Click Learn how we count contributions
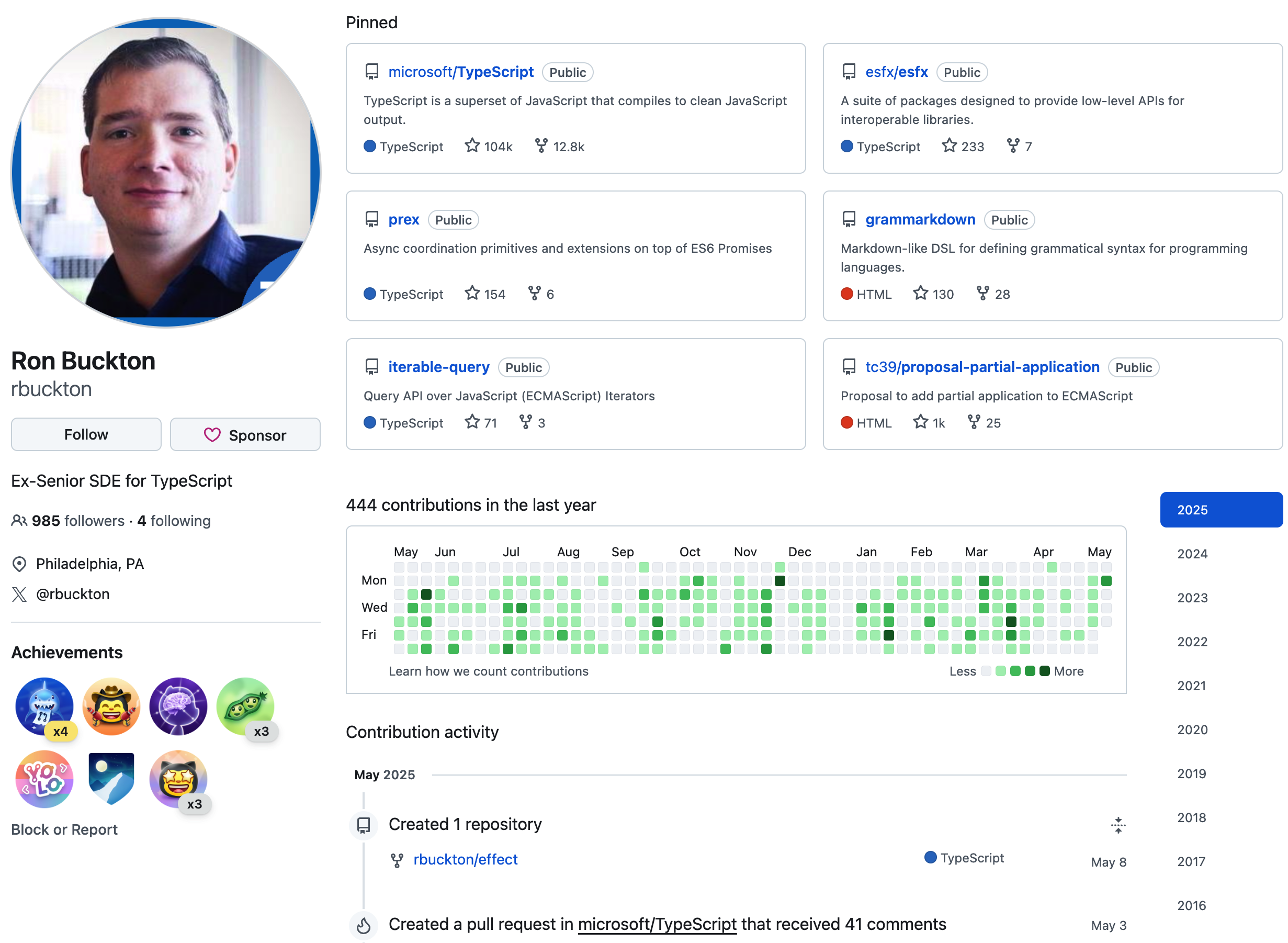Viewport: 1288px width, 943px height. (489, 671)
